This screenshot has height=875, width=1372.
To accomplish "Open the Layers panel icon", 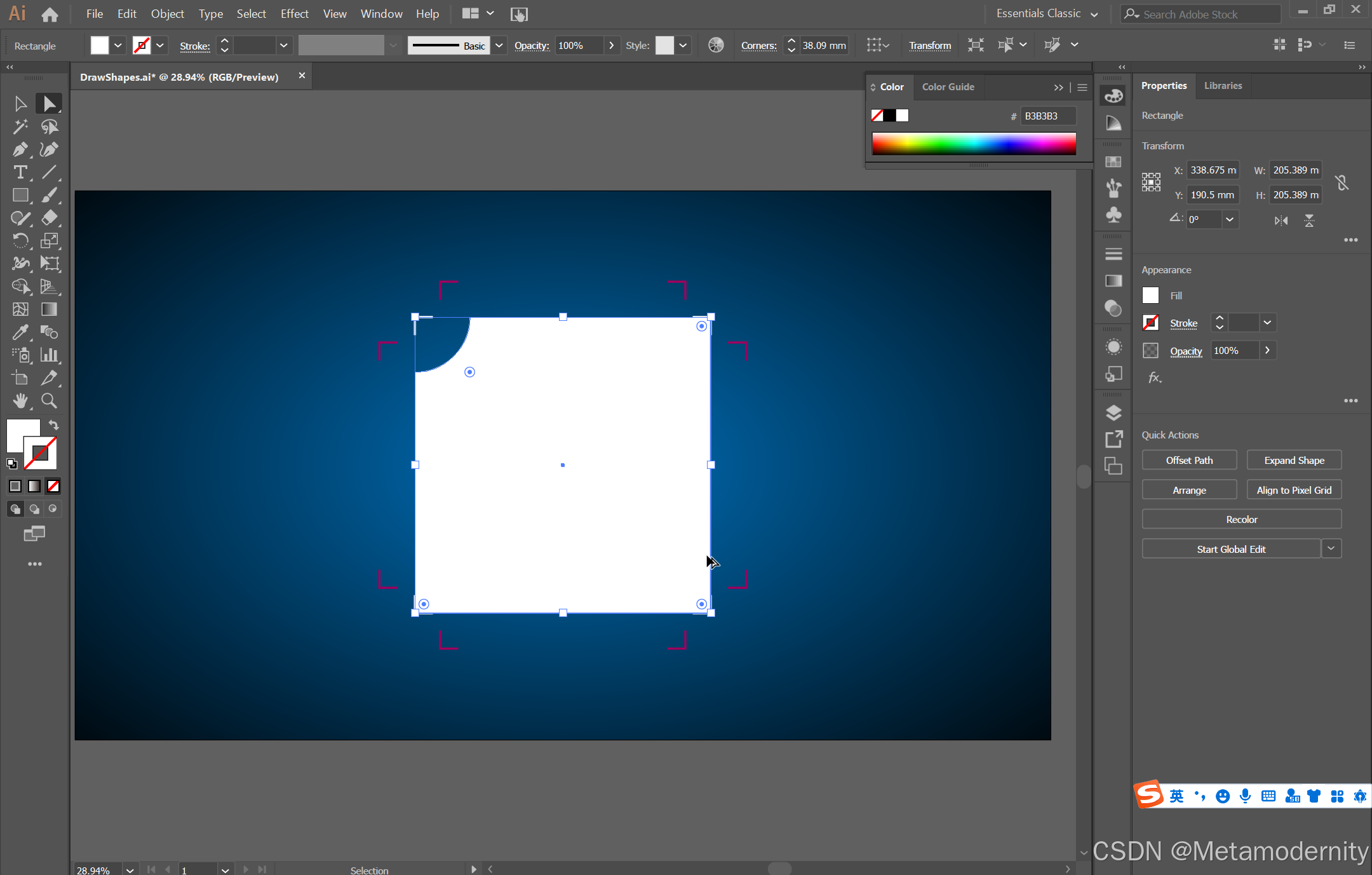I will coord(1113,413).
